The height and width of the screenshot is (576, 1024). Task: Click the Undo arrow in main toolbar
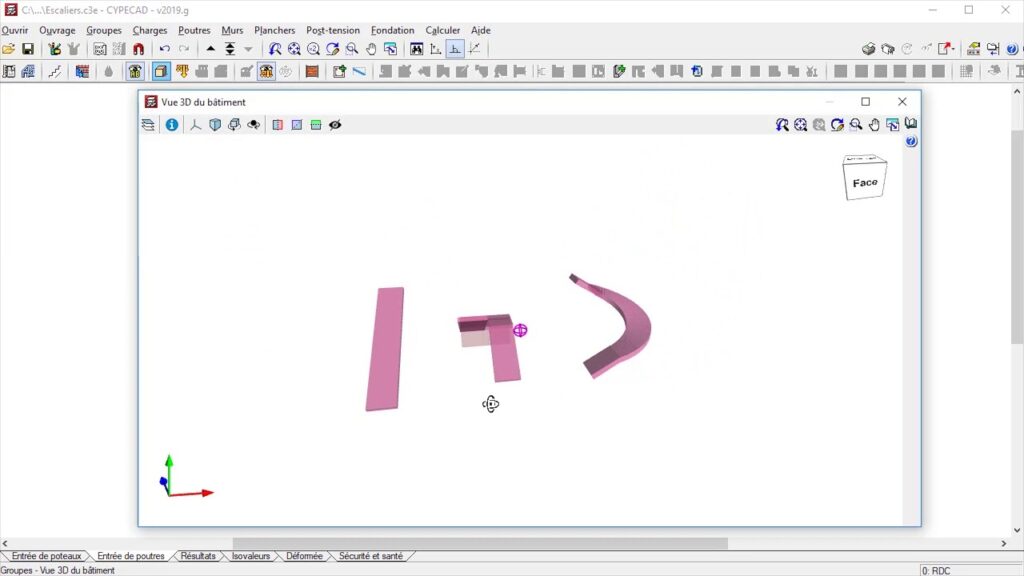click(165, 49)
